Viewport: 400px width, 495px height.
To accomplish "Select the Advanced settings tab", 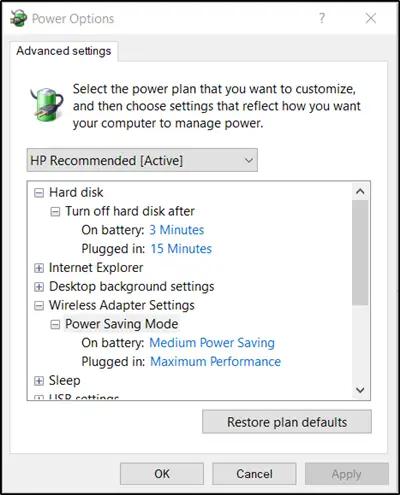I will click(x=64, y=51).
